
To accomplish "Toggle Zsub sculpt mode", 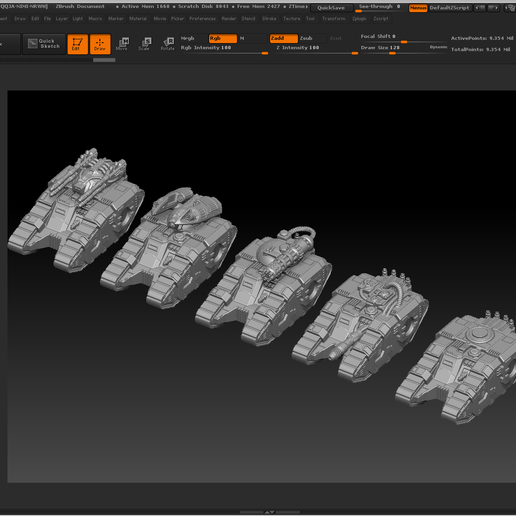I will coord(306,38).
